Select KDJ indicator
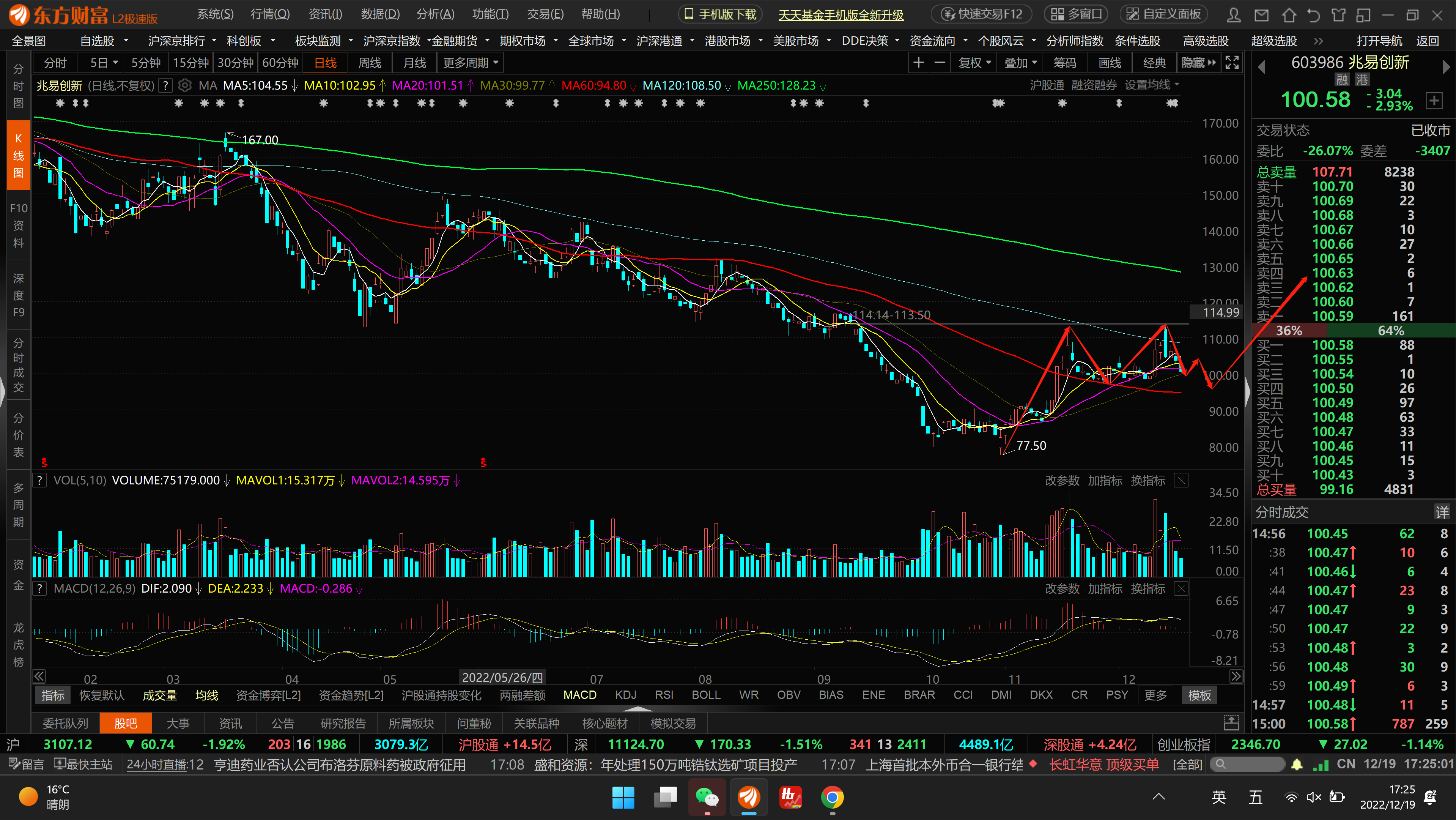Screen dimensions: 1456x820 pyautogui.click(x=626, y=695)
